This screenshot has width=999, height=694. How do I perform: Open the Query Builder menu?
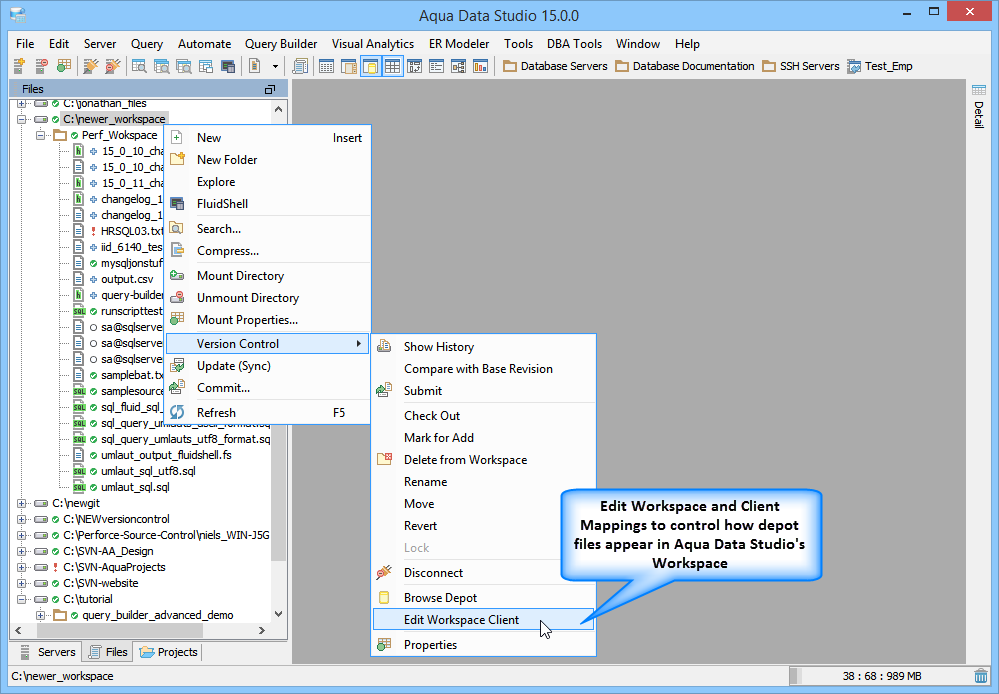pos(281,44)
